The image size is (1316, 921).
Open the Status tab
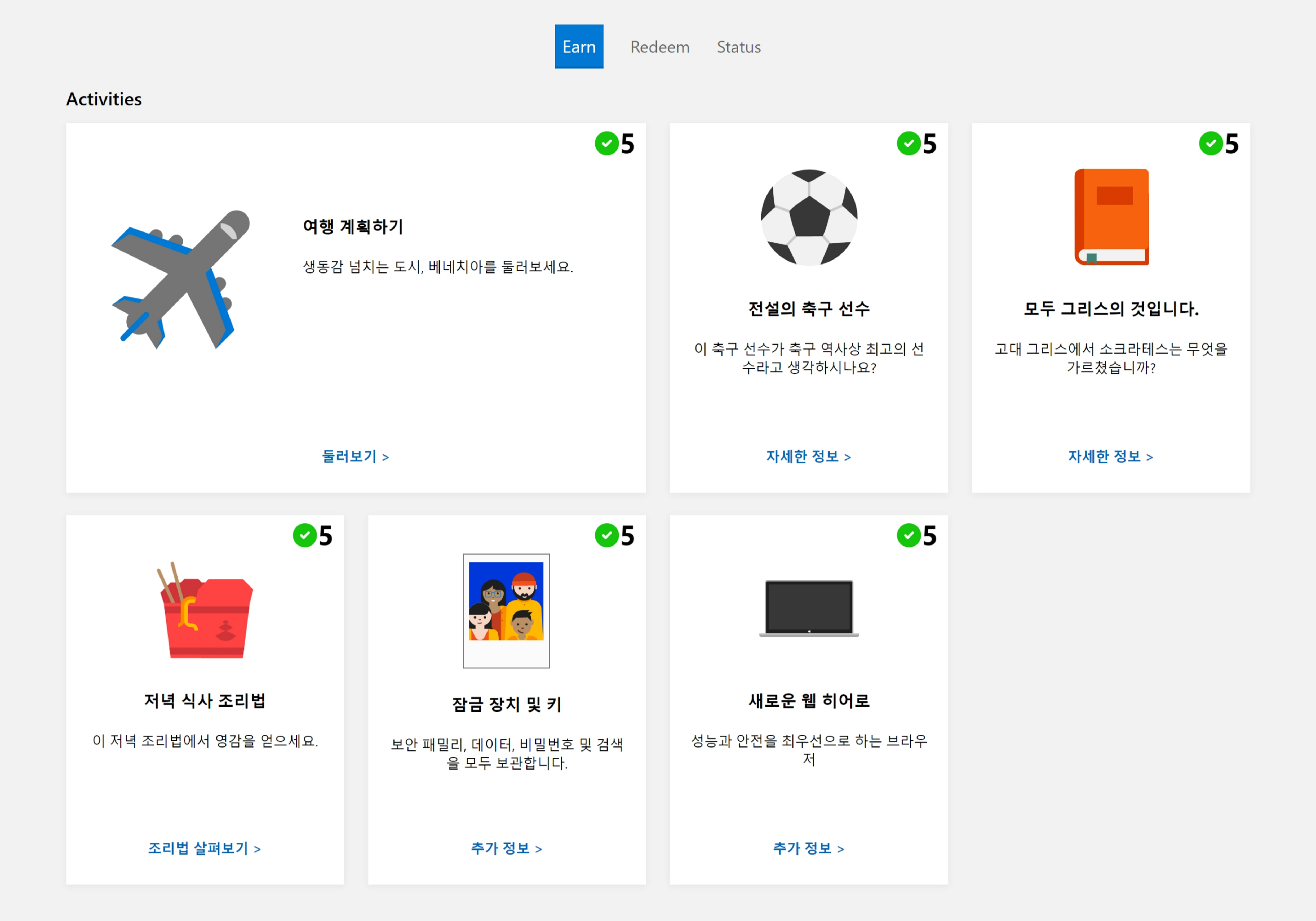point(738,47)
